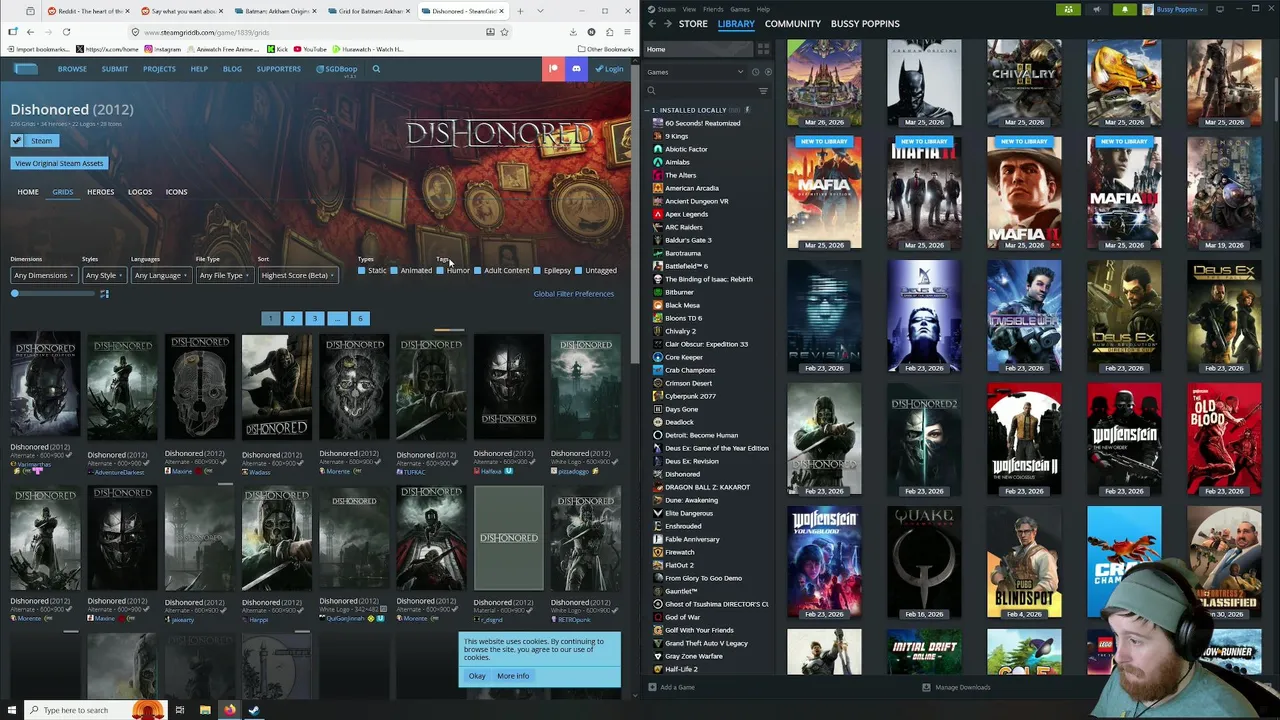This screenshot has width=1280, height=720.
Task: Click Okay on cookie notice
Action: [x=477, y=676]
